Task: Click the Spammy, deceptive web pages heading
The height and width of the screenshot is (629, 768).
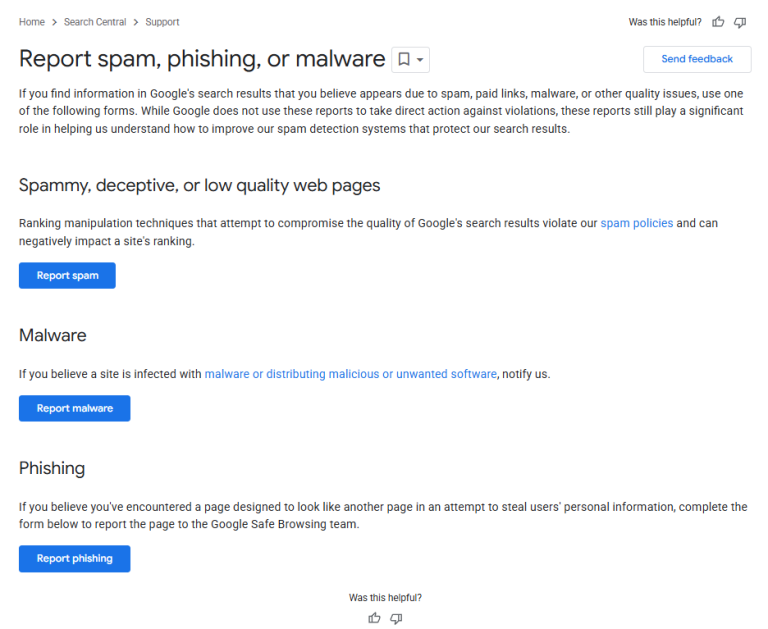Action: 199,185
